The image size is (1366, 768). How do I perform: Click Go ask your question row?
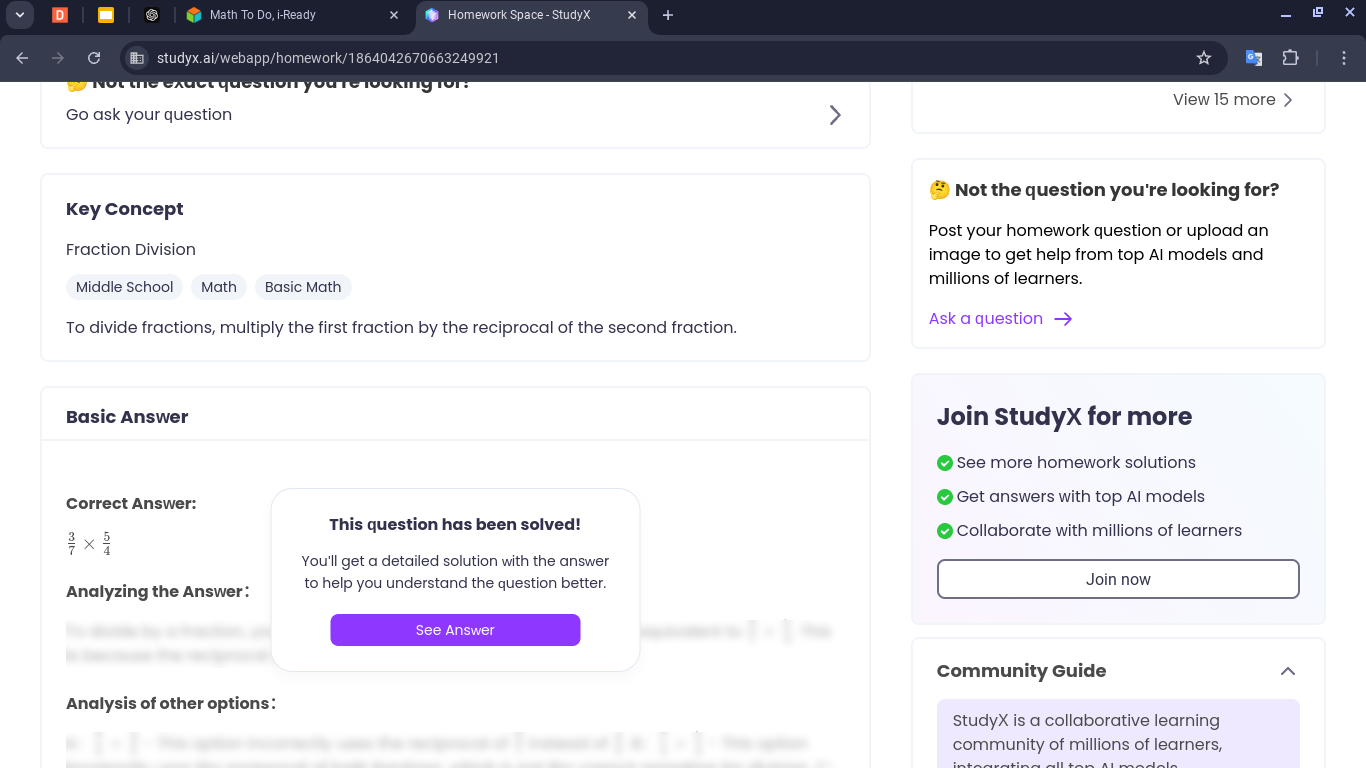(x=455, y=114)
